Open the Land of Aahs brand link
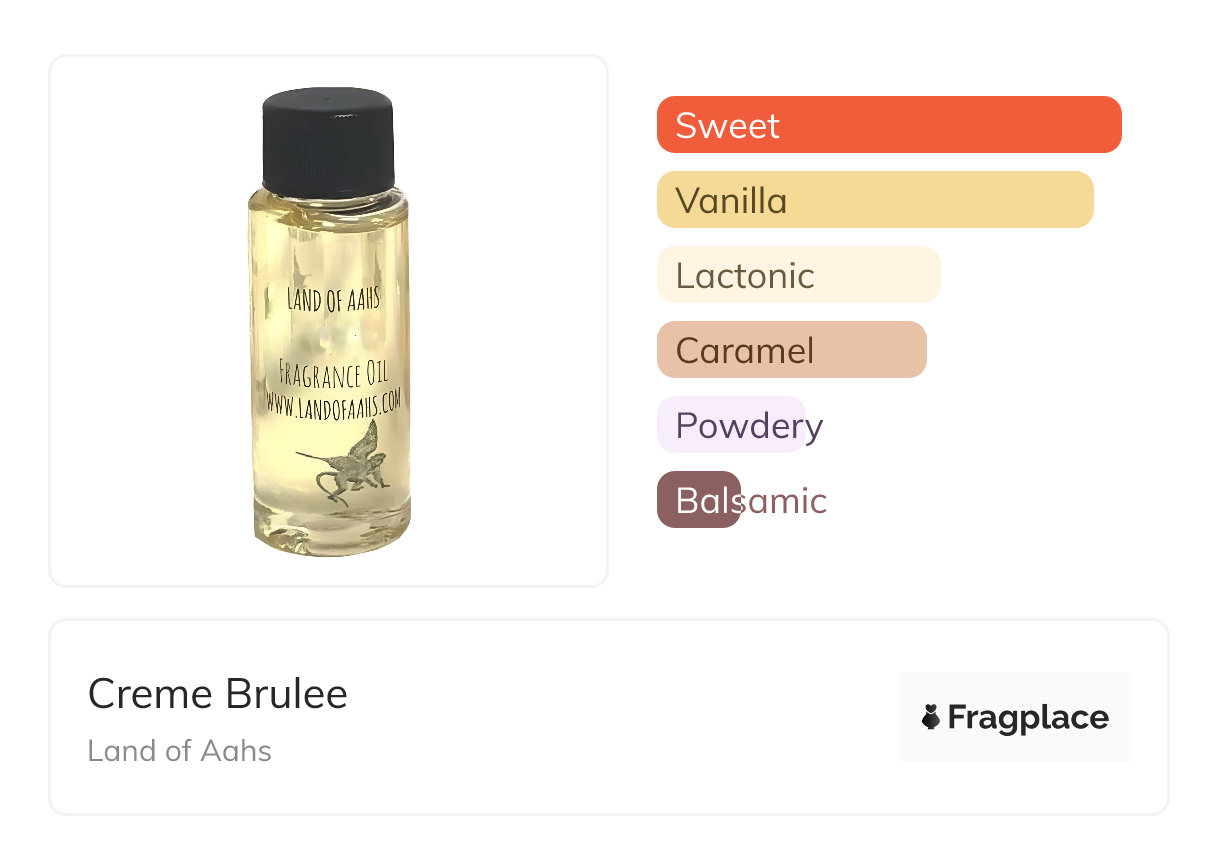1218x864 pixels. coord(180,751)
